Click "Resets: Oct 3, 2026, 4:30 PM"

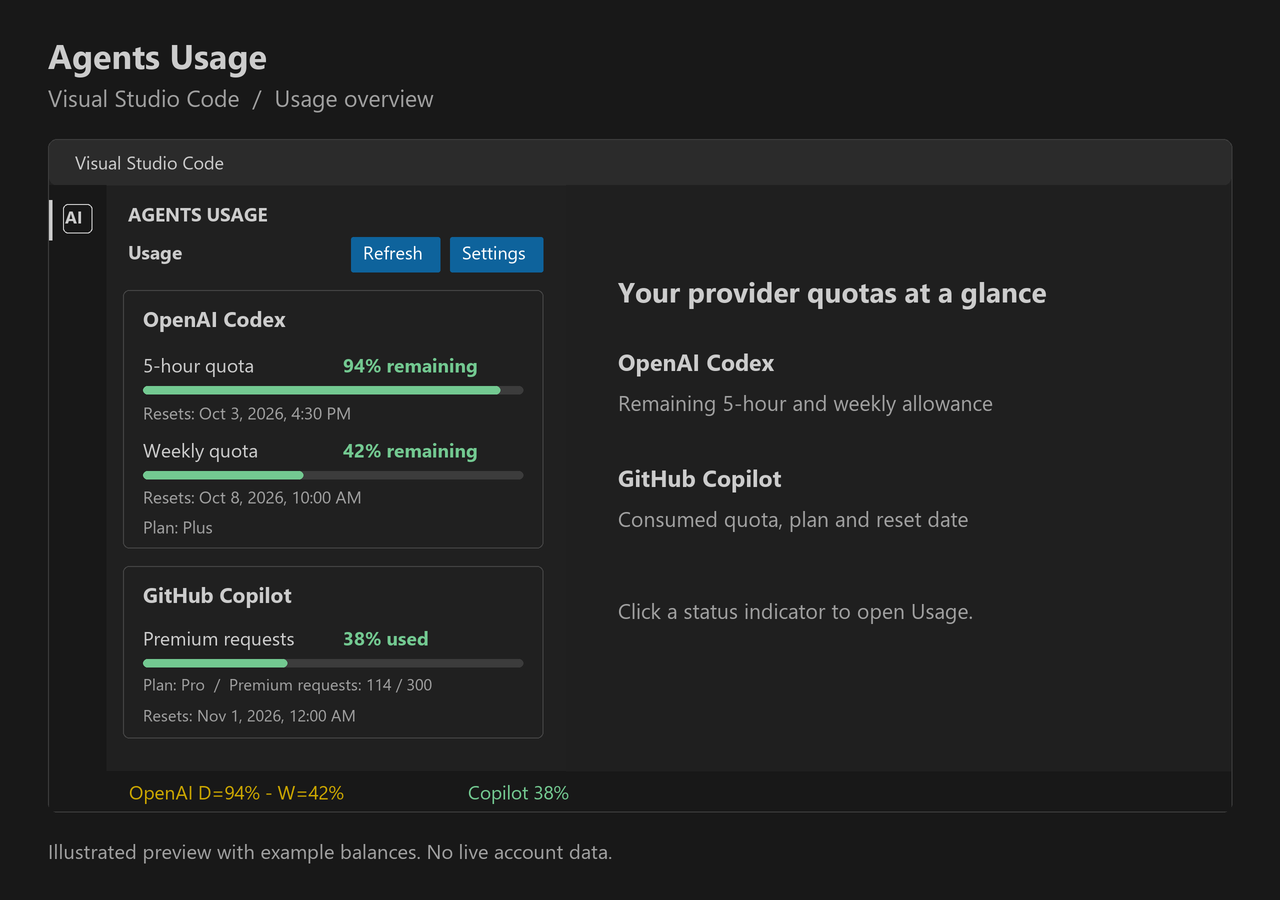pyautogui.click(x=247, y=414)
